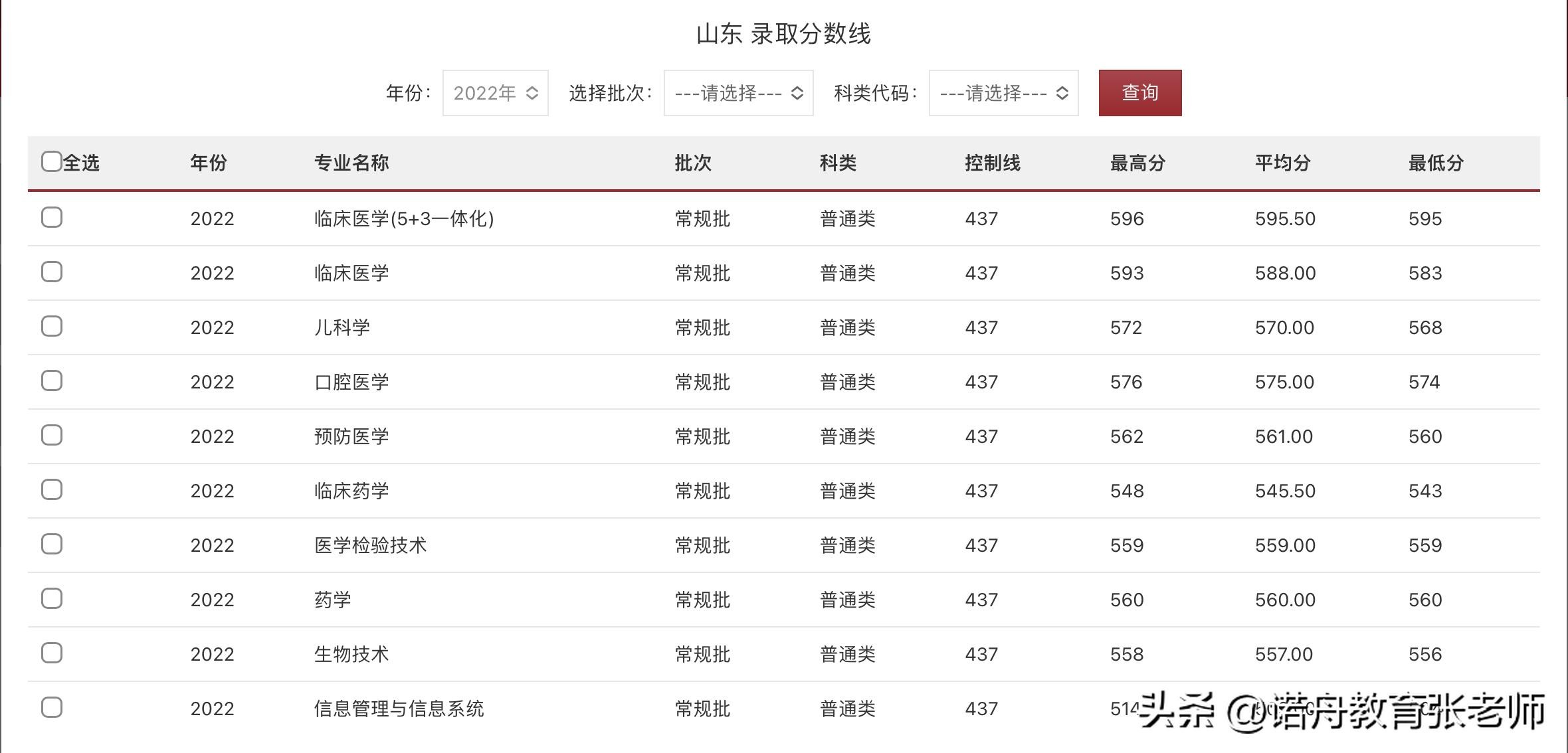
Task: Click the 平均分 column header
Action: (x=1282, y=163)
